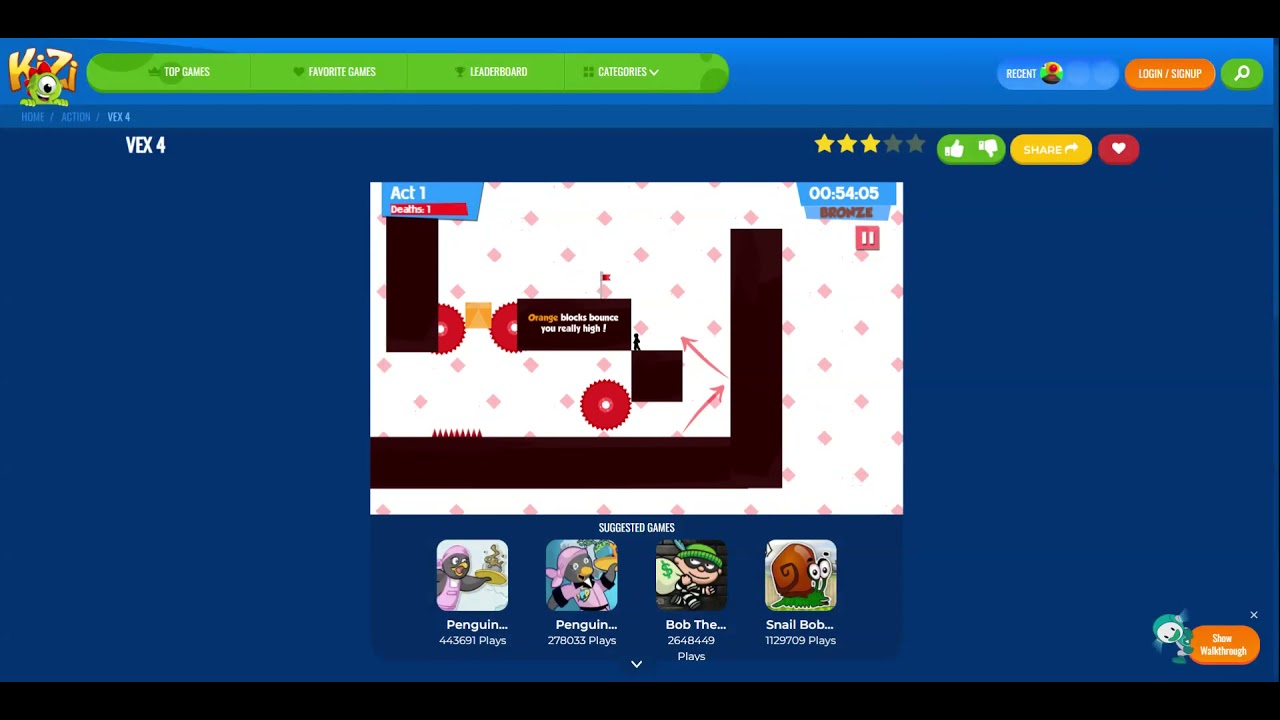The width and height of the screenshot is (1280, 720).
Task: Click the thumbs up icon
Action: 954,149
